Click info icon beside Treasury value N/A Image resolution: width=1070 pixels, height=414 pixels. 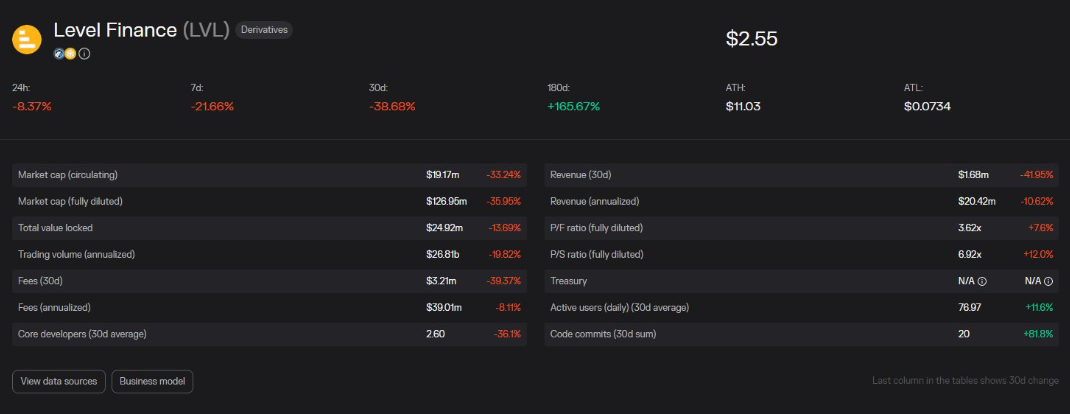pyautogui.click(x=982, y=282)
